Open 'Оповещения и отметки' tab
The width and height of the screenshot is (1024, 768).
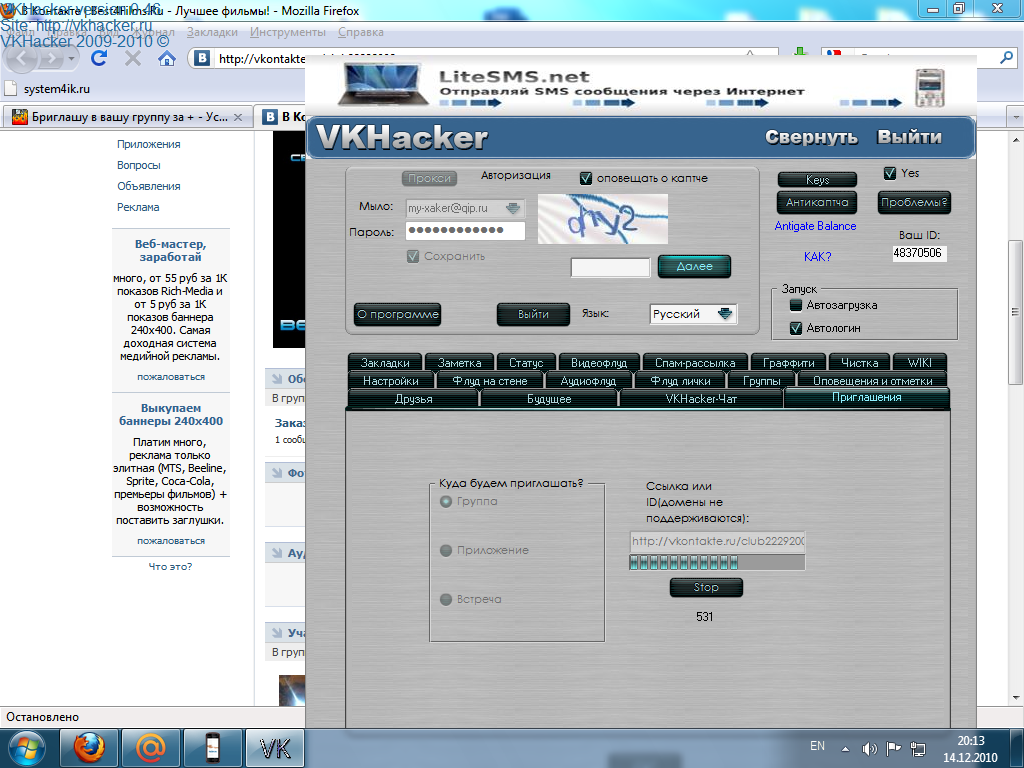(872, 381)
